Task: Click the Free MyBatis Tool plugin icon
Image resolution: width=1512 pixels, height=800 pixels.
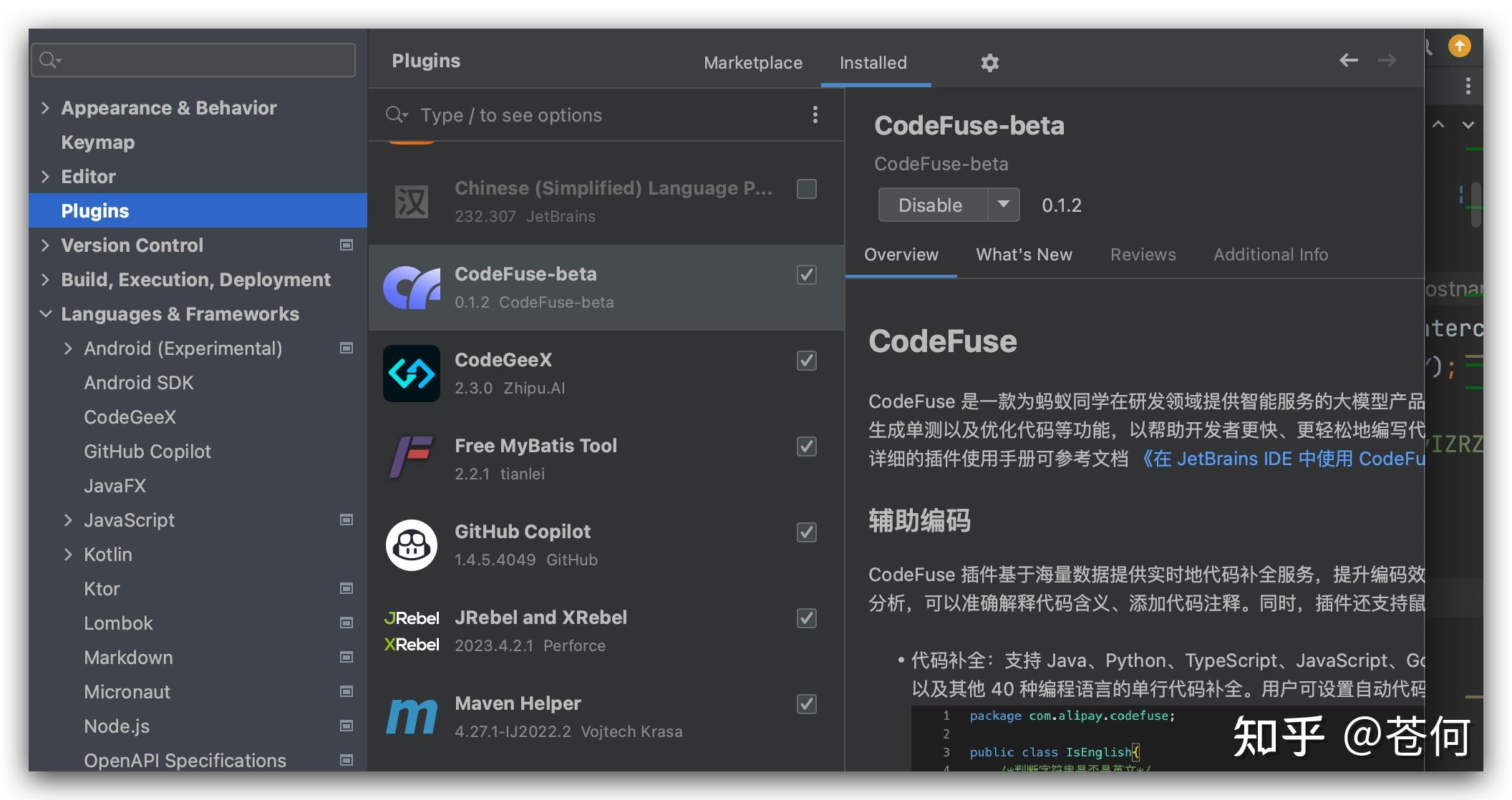Action: [412, 459]
